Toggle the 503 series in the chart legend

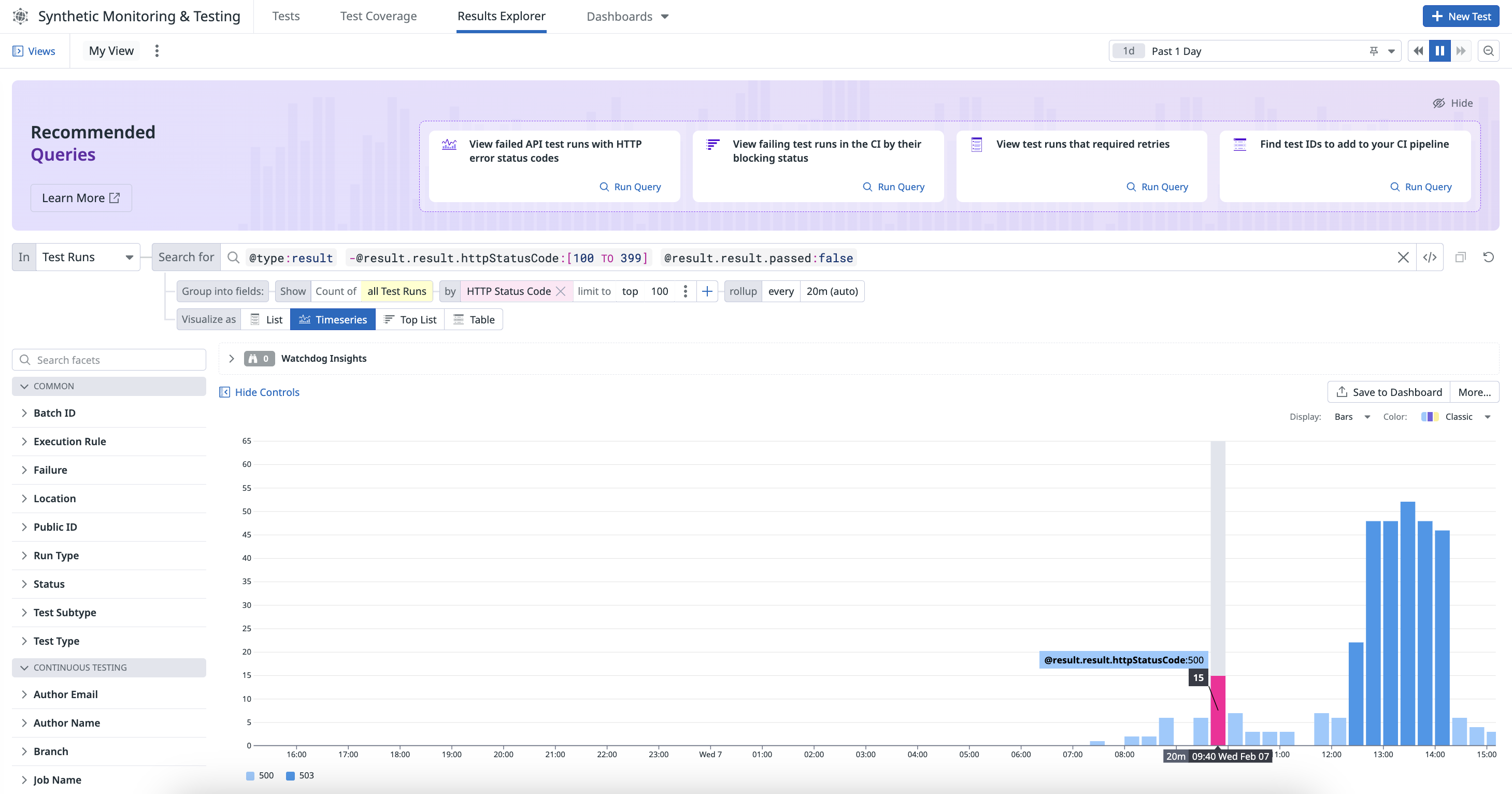[x=300, y=775]
